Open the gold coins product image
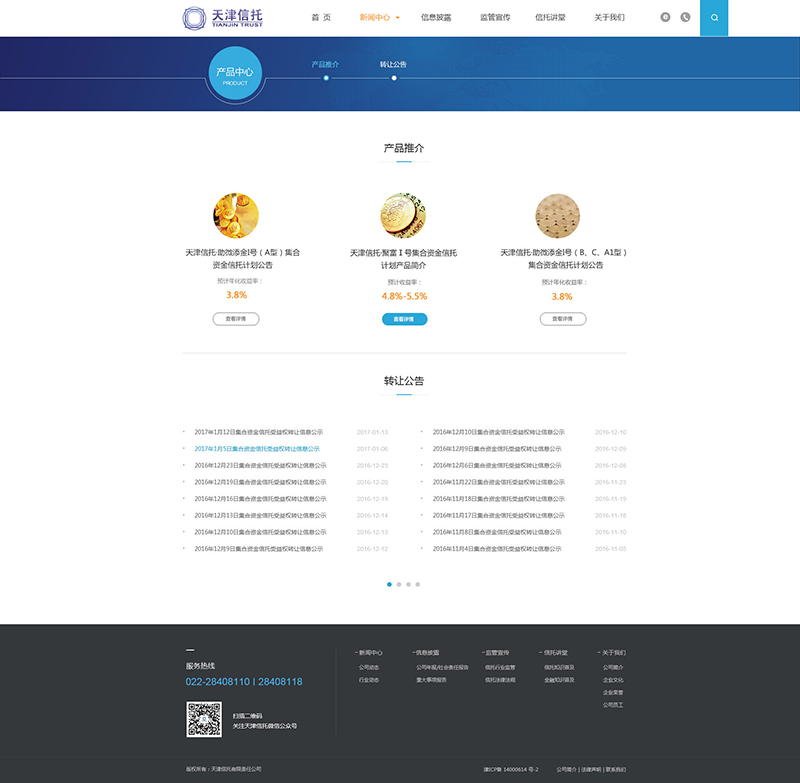 pyautogui.click(x=236, y=215)
